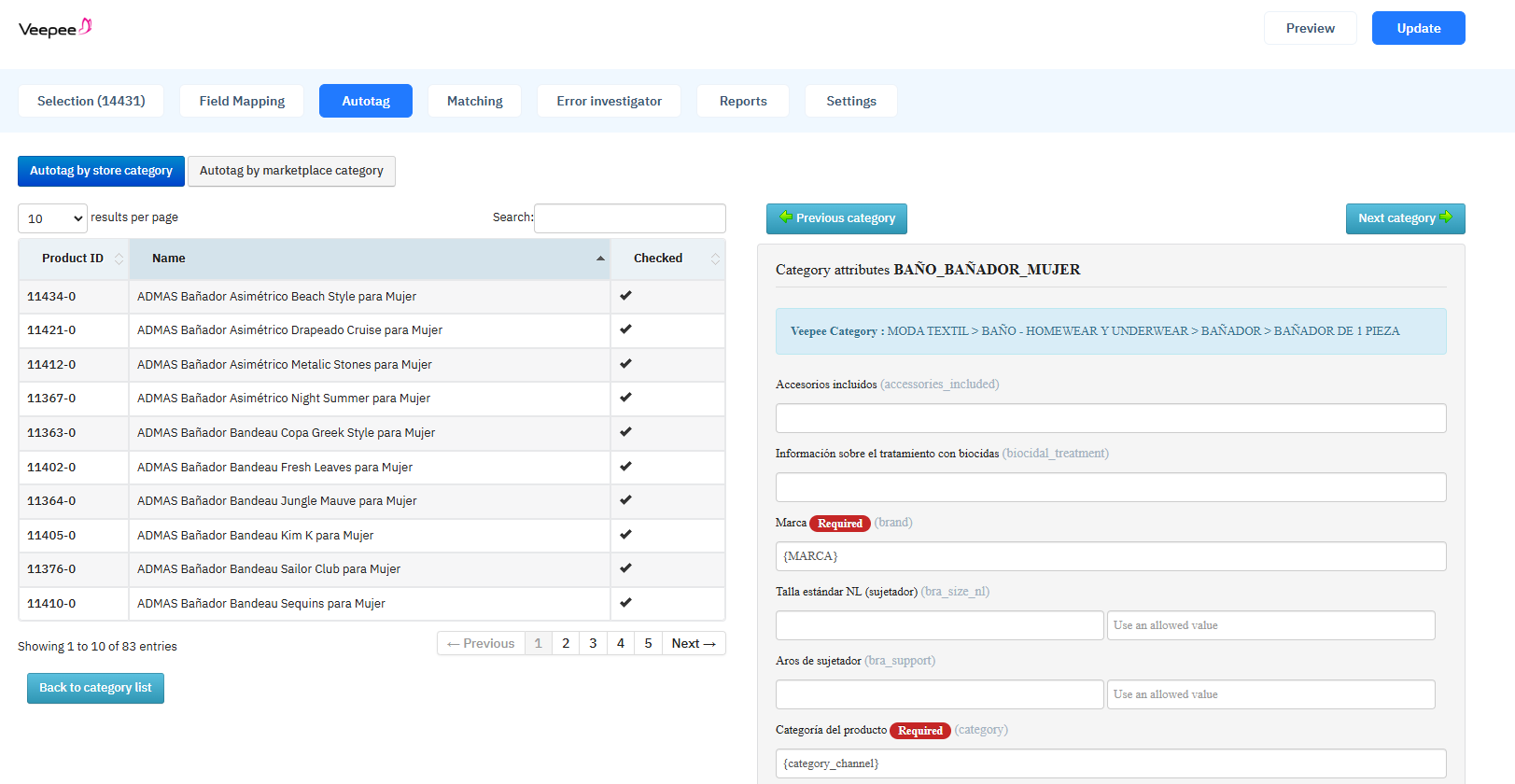Image resolution: width=1515 pixels, height=784 pixels.
Task: Go to results page 5
Action: coord(648,643)
